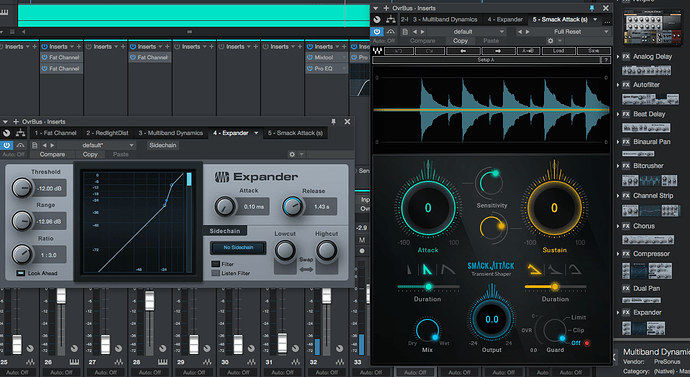Open Smack Attack tab dropdown arrow

[595, 19]
